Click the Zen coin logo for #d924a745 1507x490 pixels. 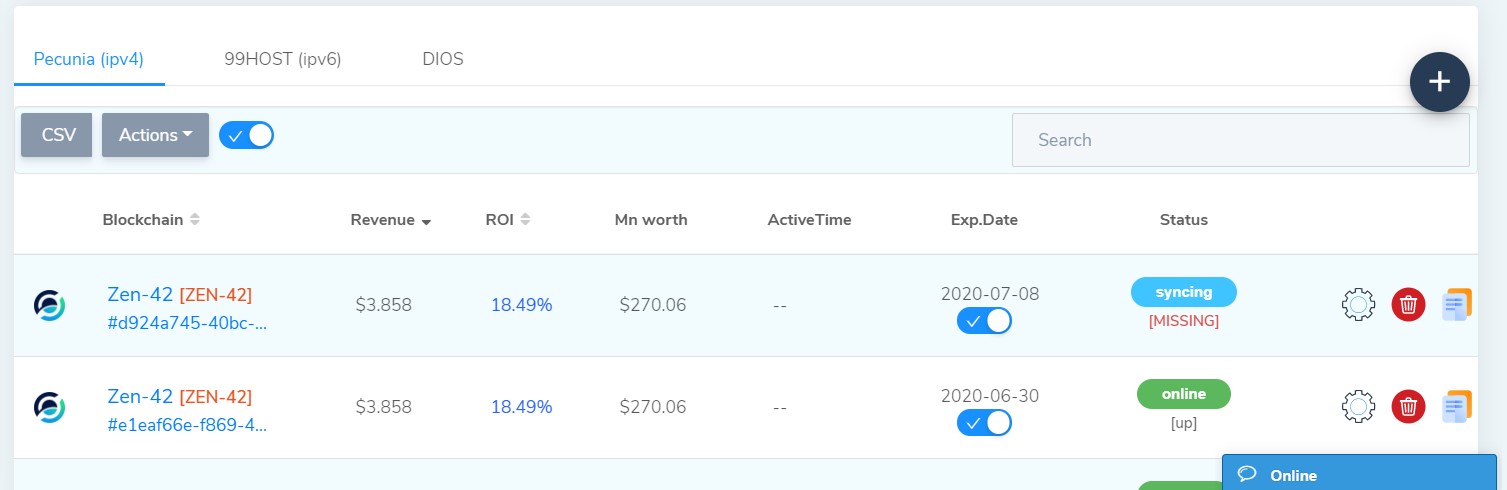[x=49, y=305]
